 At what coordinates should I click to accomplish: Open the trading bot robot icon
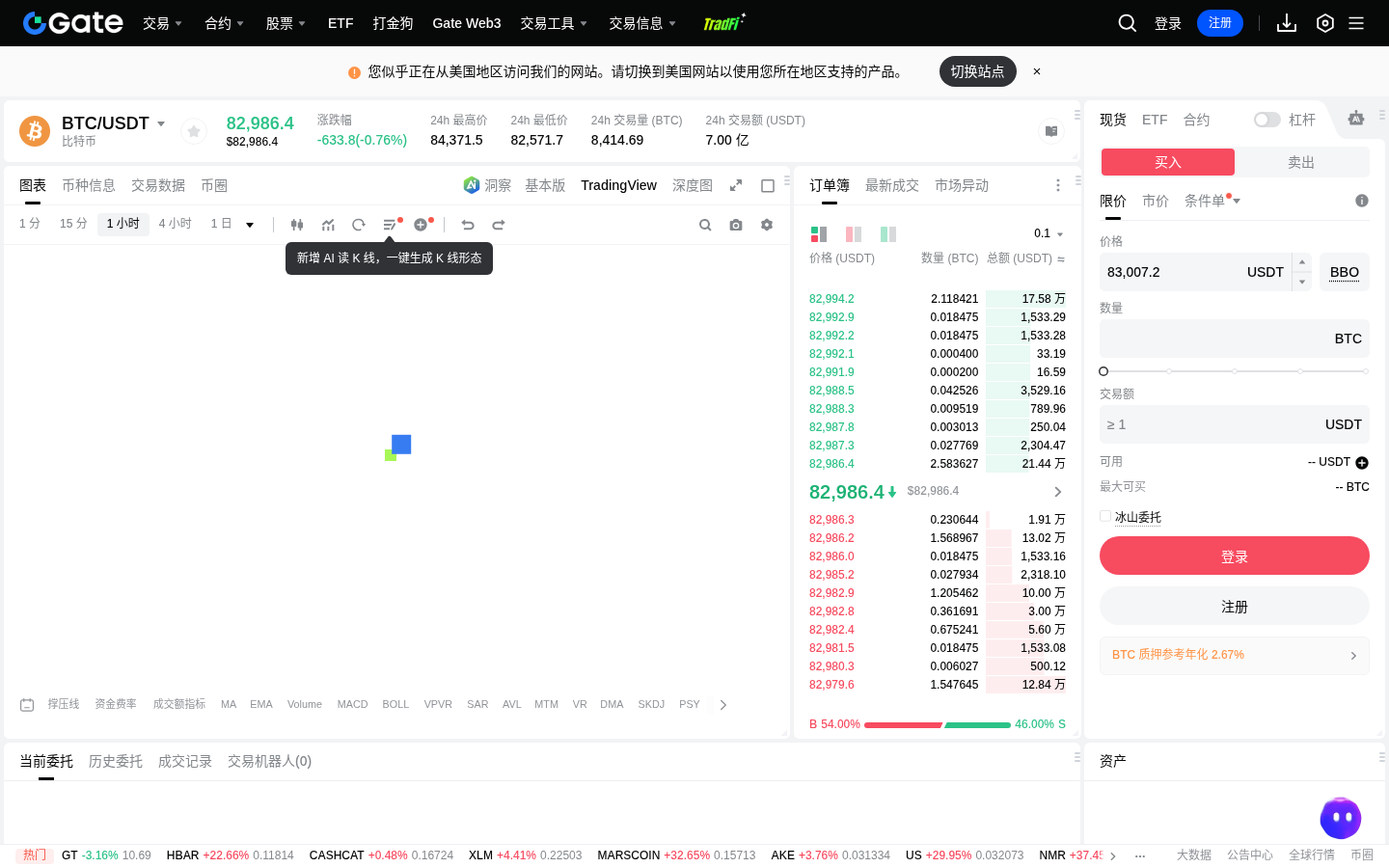coord(1356,118)
